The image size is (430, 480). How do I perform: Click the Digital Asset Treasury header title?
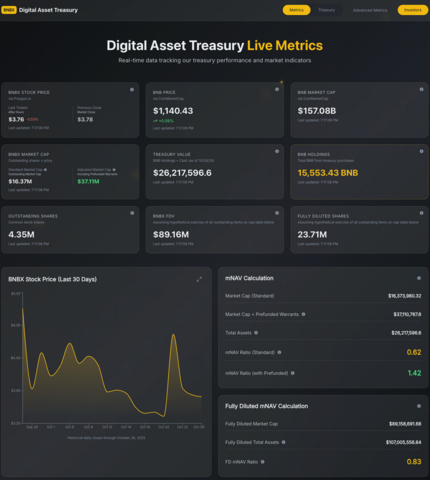pos(48,10)
